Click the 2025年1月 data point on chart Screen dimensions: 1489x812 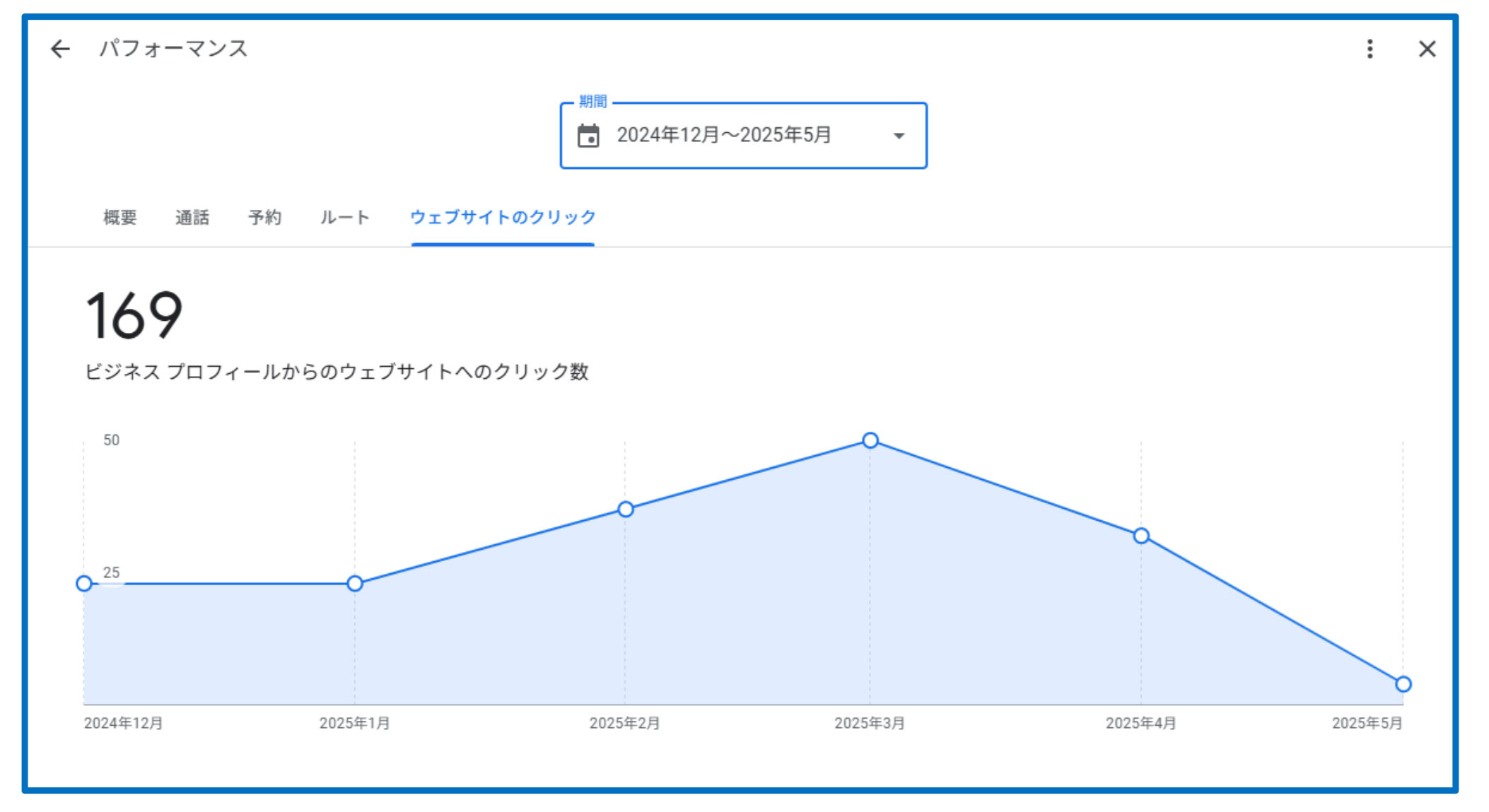[355, 584]
